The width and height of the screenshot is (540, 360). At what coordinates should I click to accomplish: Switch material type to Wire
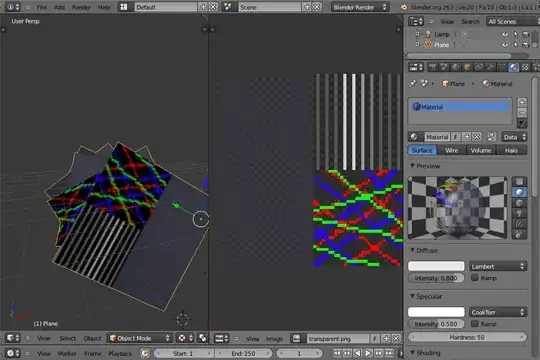coord(451,150)
